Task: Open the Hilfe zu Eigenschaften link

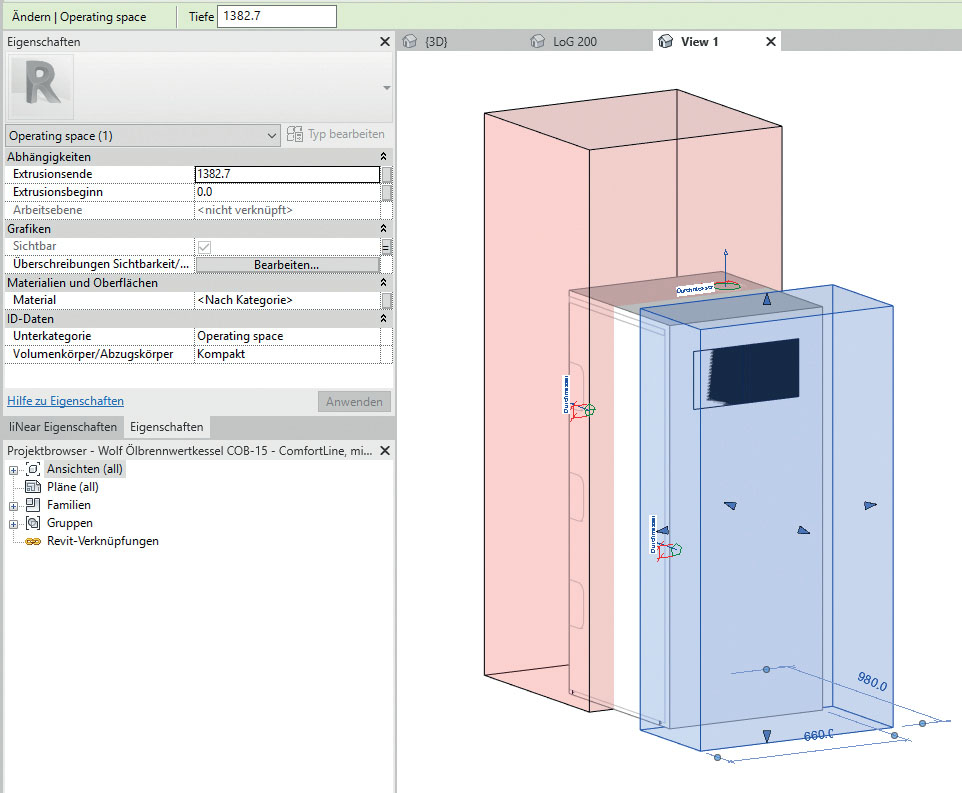Action: click(x=66, y=401)
